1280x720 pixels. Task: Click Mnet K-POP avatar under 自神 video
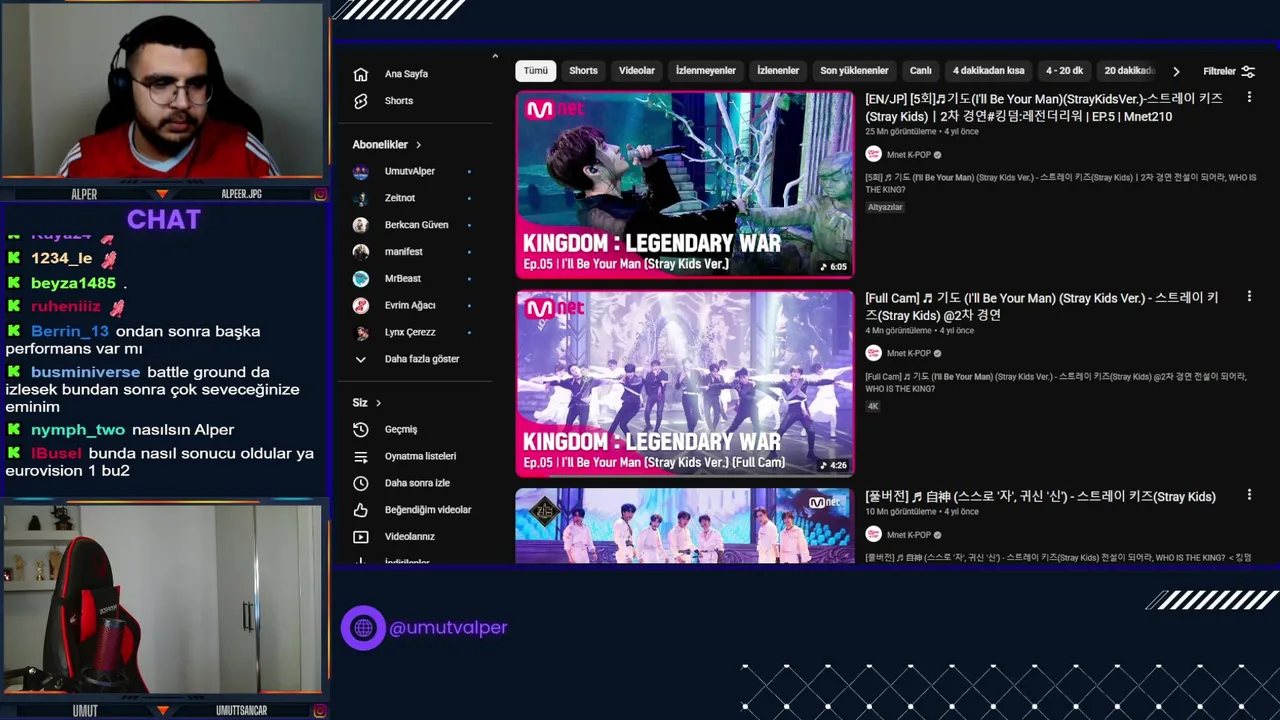coord(873,535)
